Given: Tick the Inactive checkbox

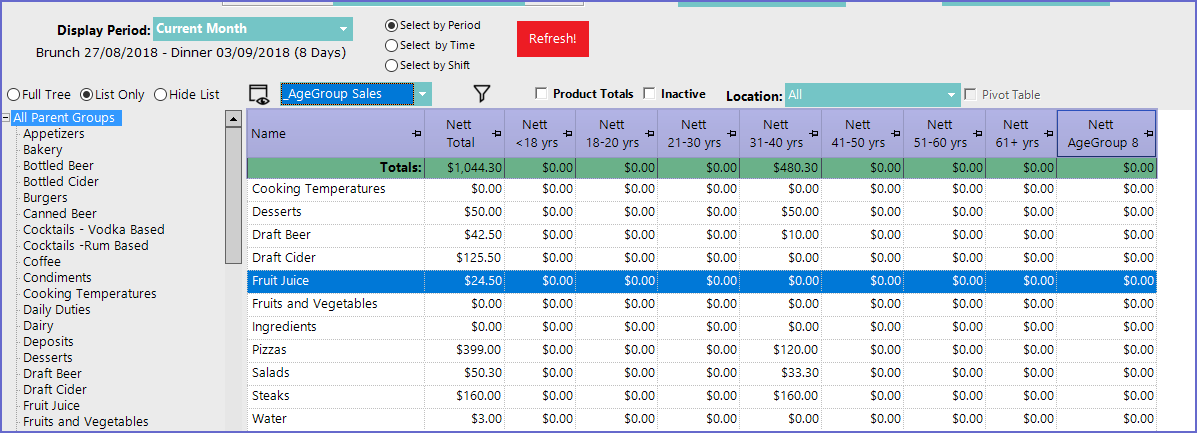Looking at the screenshot, I should click(x=650, y=94).
